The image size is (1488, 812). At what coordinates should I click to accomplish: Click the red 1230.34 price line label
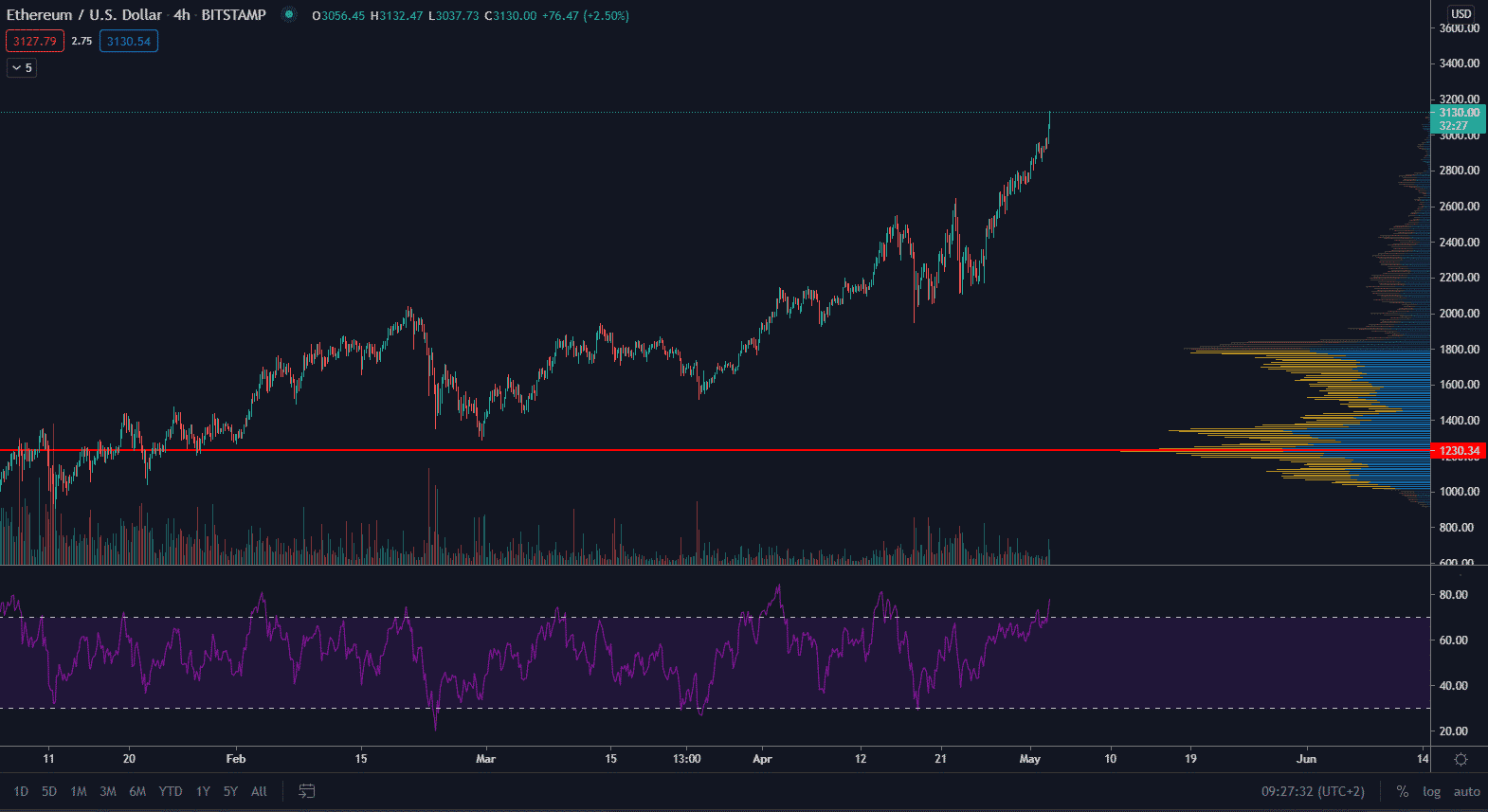pos(1459,451)
